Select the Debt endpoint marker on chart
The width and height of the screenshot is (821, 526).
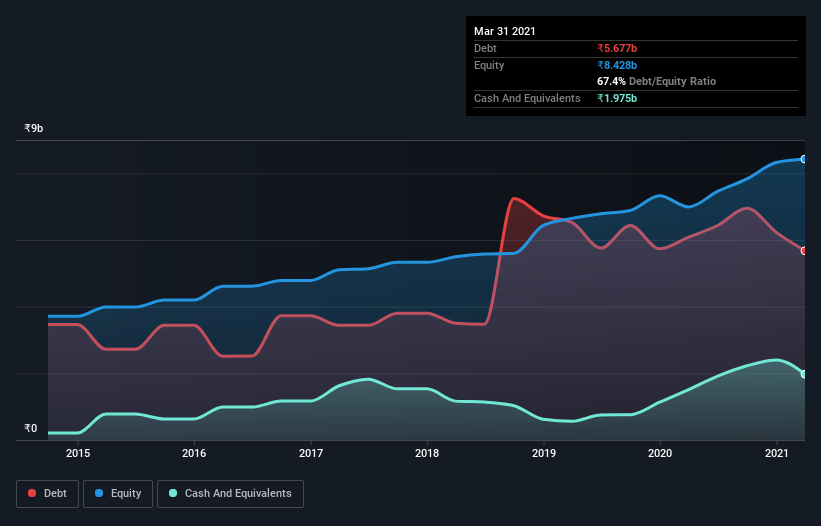(x=804, y=251)
